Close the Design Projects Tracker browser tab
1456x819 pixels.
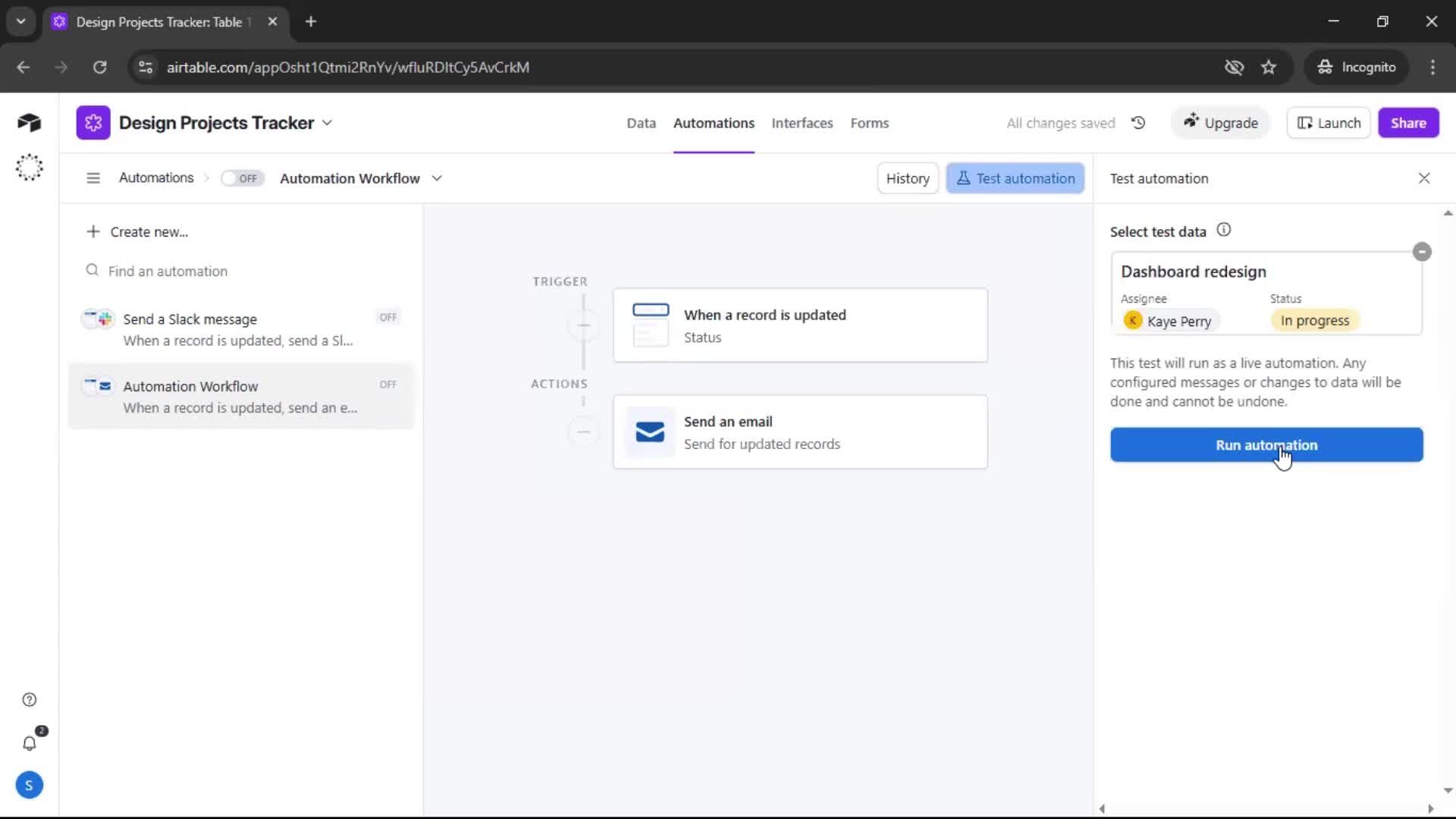[272, 22]
